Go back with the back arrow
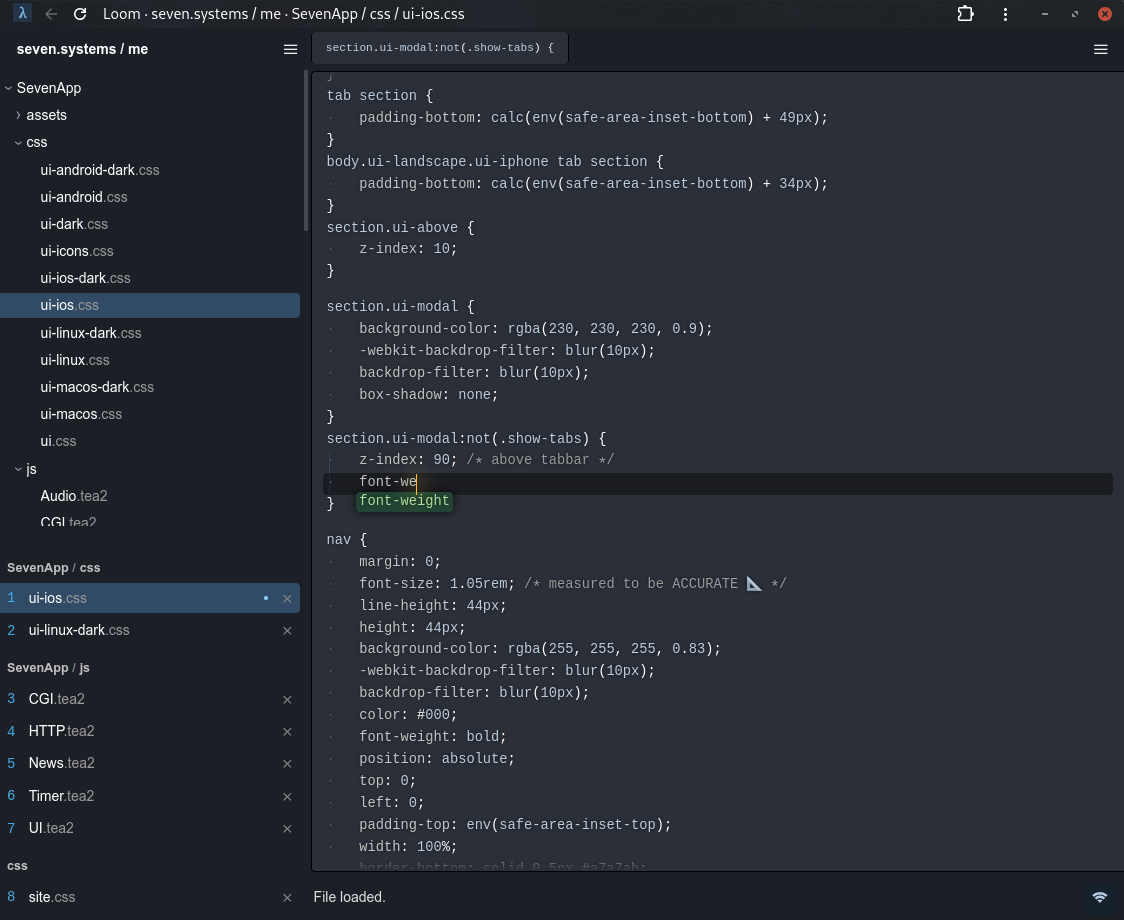This screenshot has height=920, width=1124. (51, 14)
